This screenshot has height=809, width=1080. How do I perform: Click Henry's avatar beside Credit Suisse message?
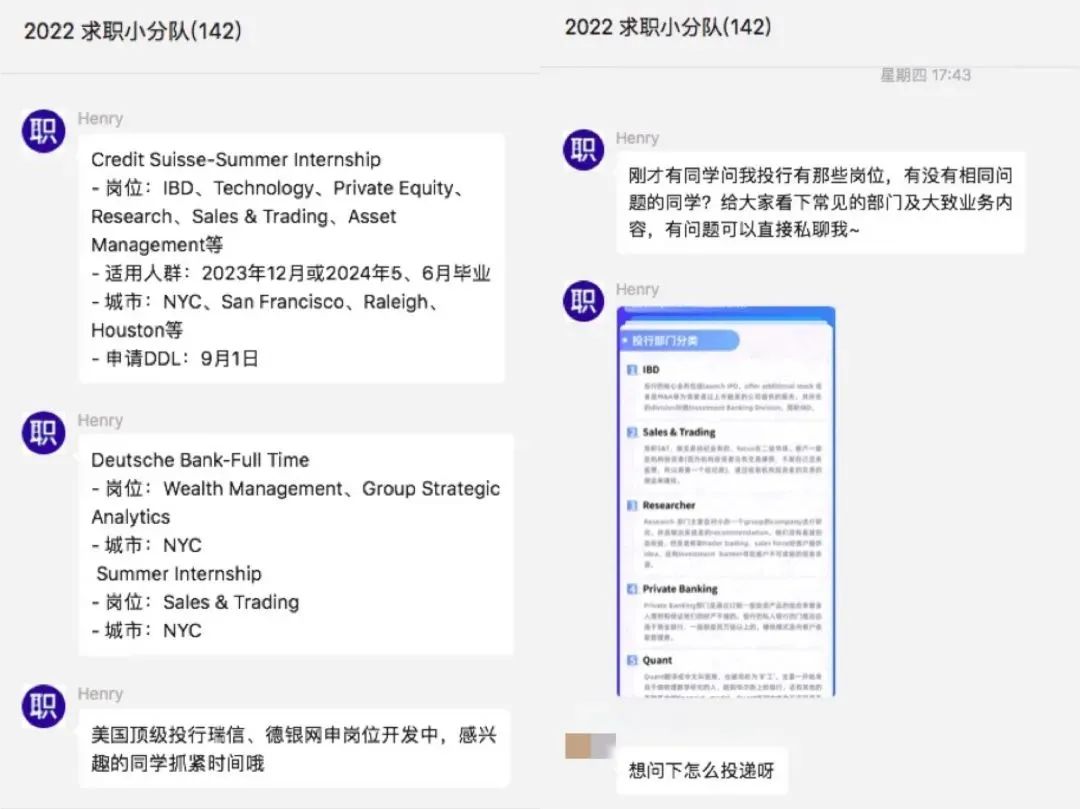coord(43,131)
